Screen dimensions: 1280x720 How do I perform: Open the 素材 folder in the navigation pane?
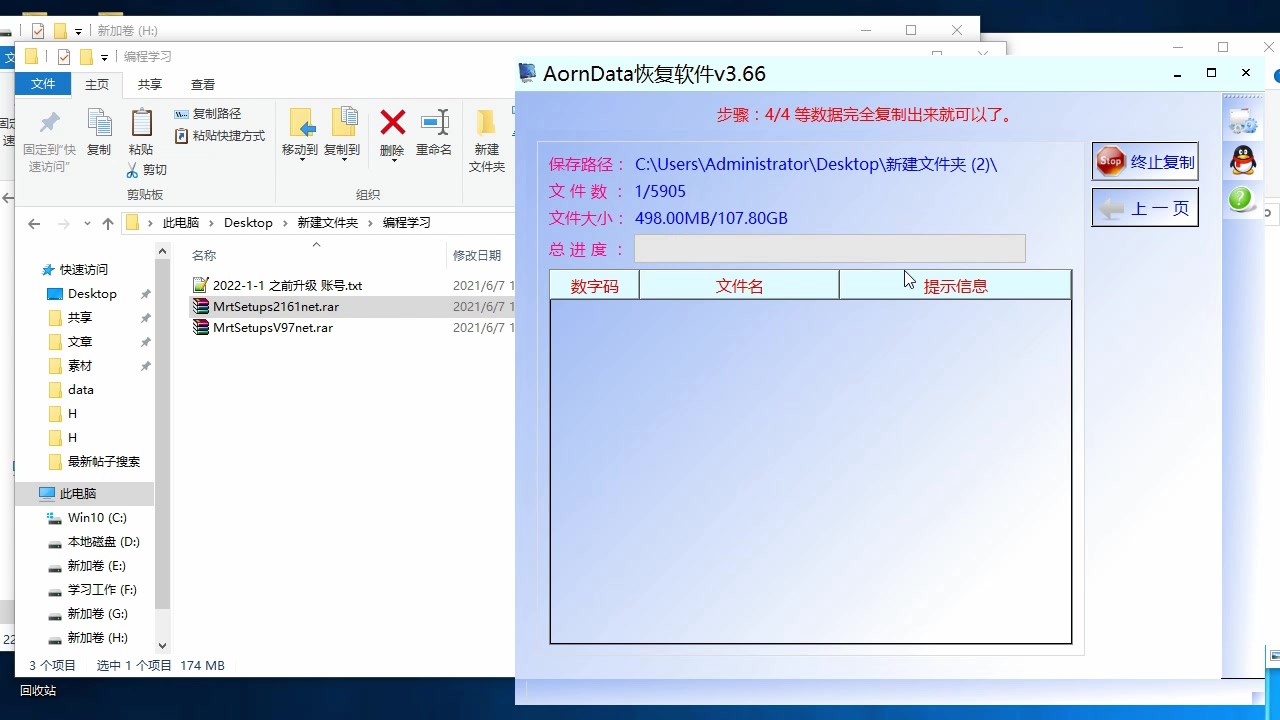pos(80,366)
